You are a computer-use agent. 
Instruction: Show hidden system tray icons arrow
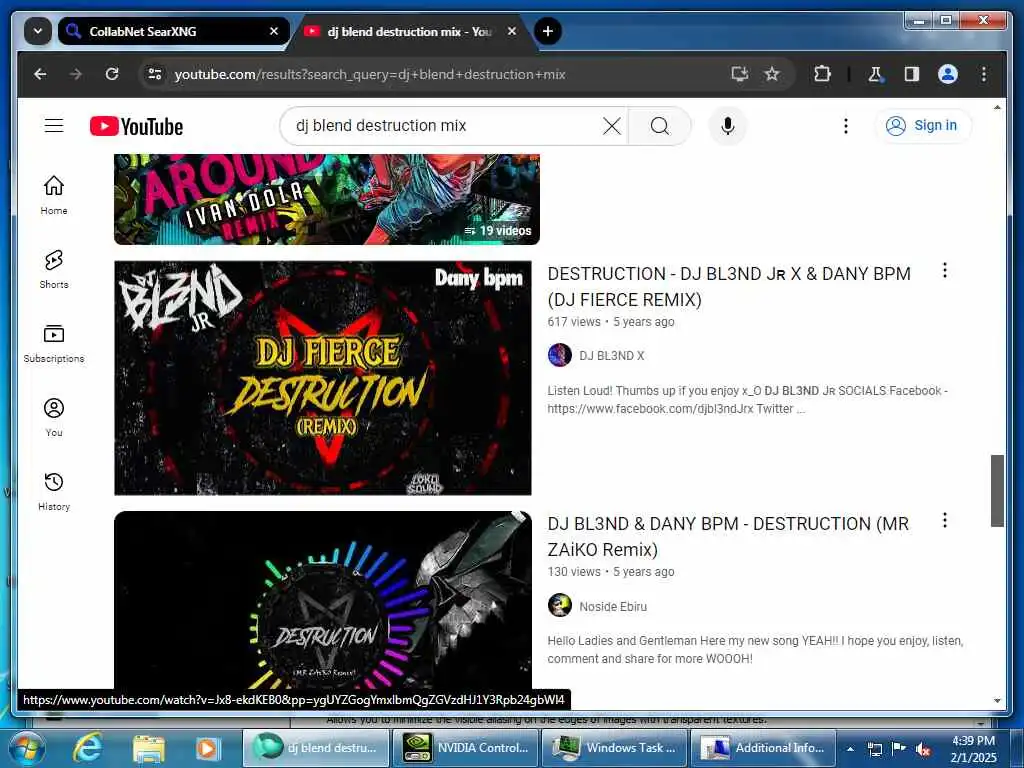point(850,749)
